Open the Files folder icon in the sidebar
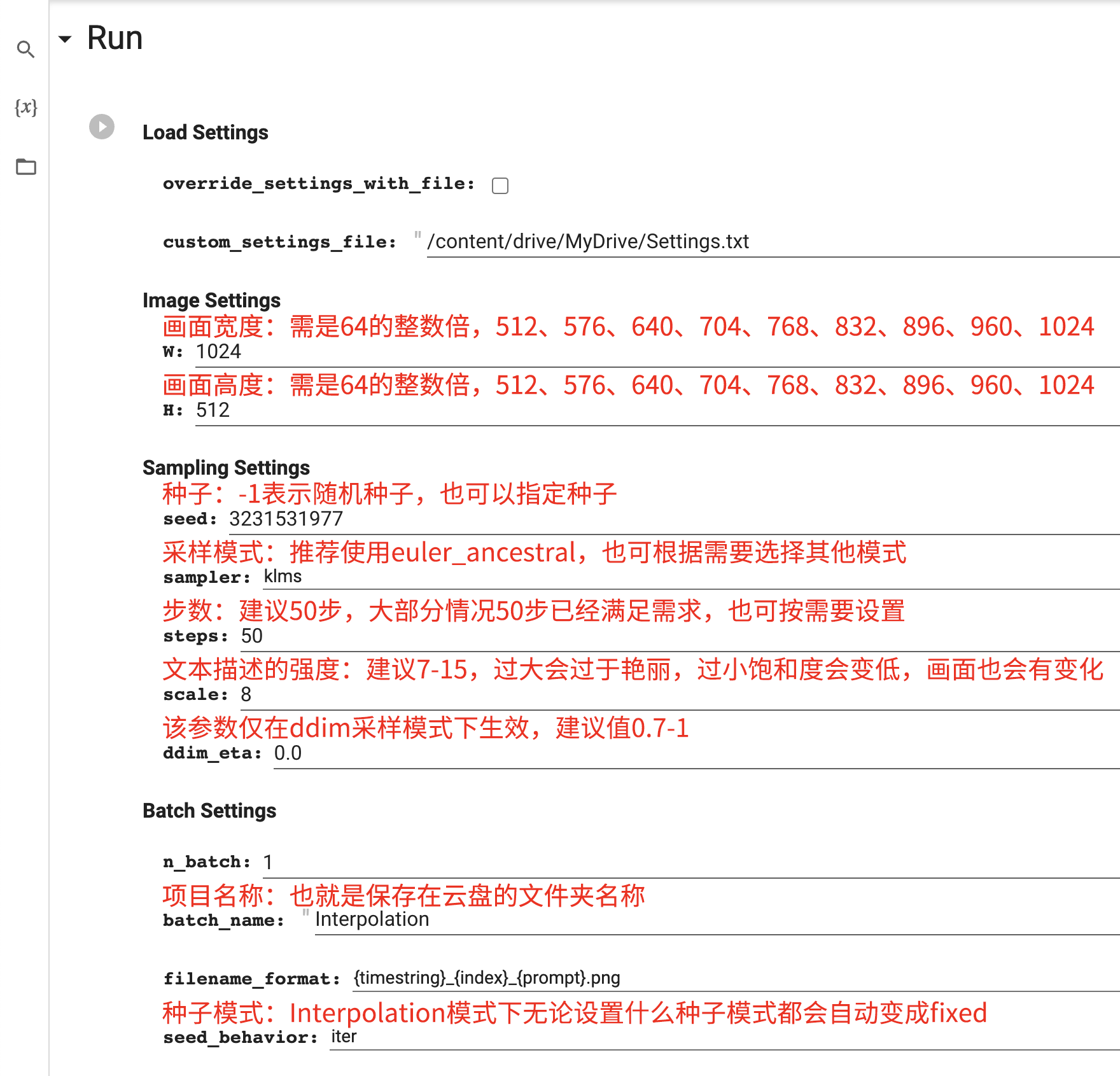 (26, 167)
